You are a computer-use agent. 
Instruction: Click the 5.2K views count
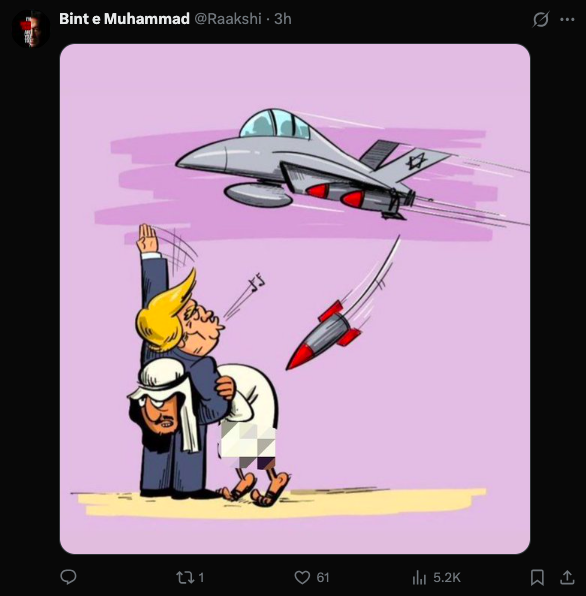click(447, 578)
